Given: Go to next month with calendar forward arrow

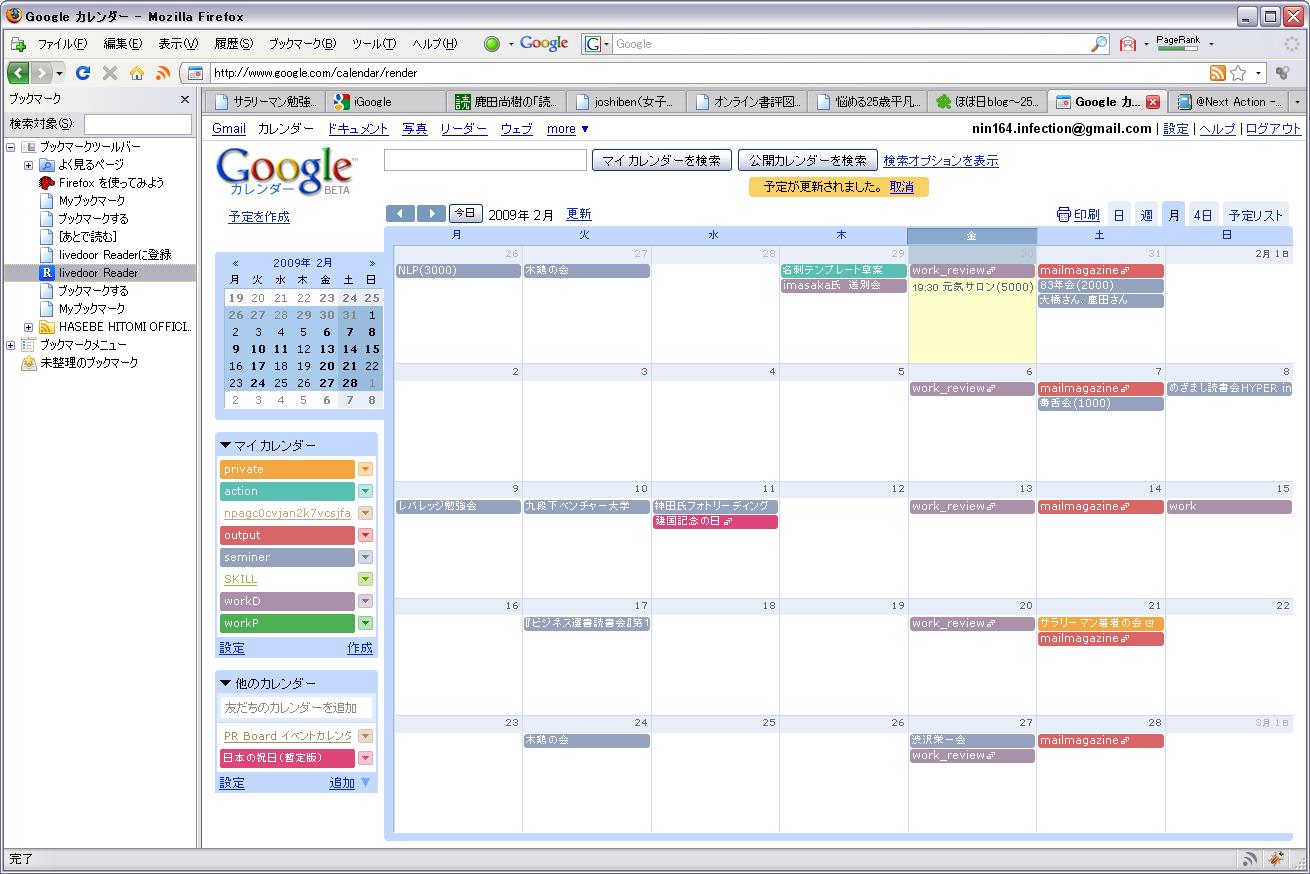Looking at the screenshot, I should pos(431,213).
